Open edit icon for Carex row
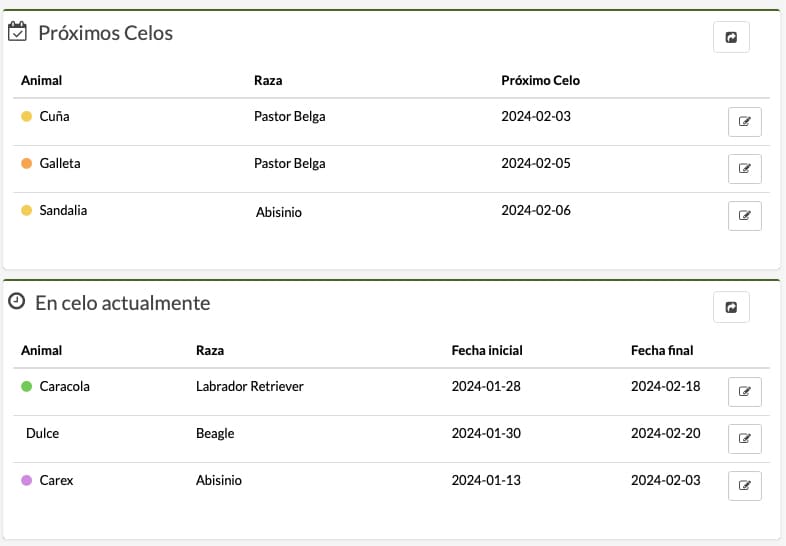 pos(744,486)
